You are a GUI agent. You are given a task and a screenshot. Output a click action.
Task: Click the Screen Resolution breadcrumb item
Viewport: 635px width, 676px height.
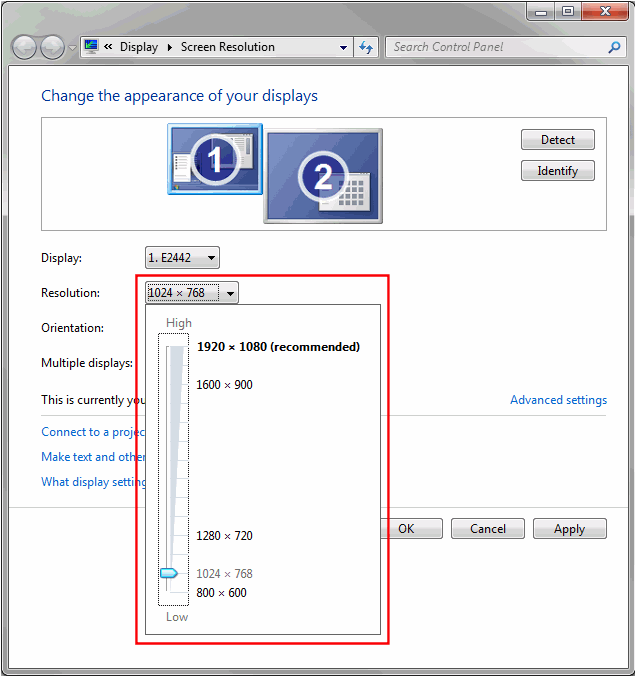227,47
